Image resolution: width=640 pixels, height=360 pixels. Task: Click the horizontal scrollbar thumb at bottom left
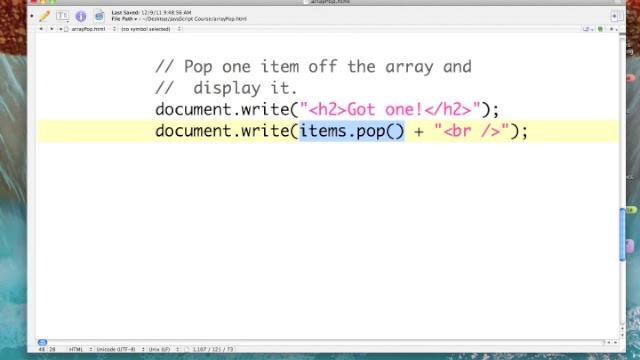42,342
